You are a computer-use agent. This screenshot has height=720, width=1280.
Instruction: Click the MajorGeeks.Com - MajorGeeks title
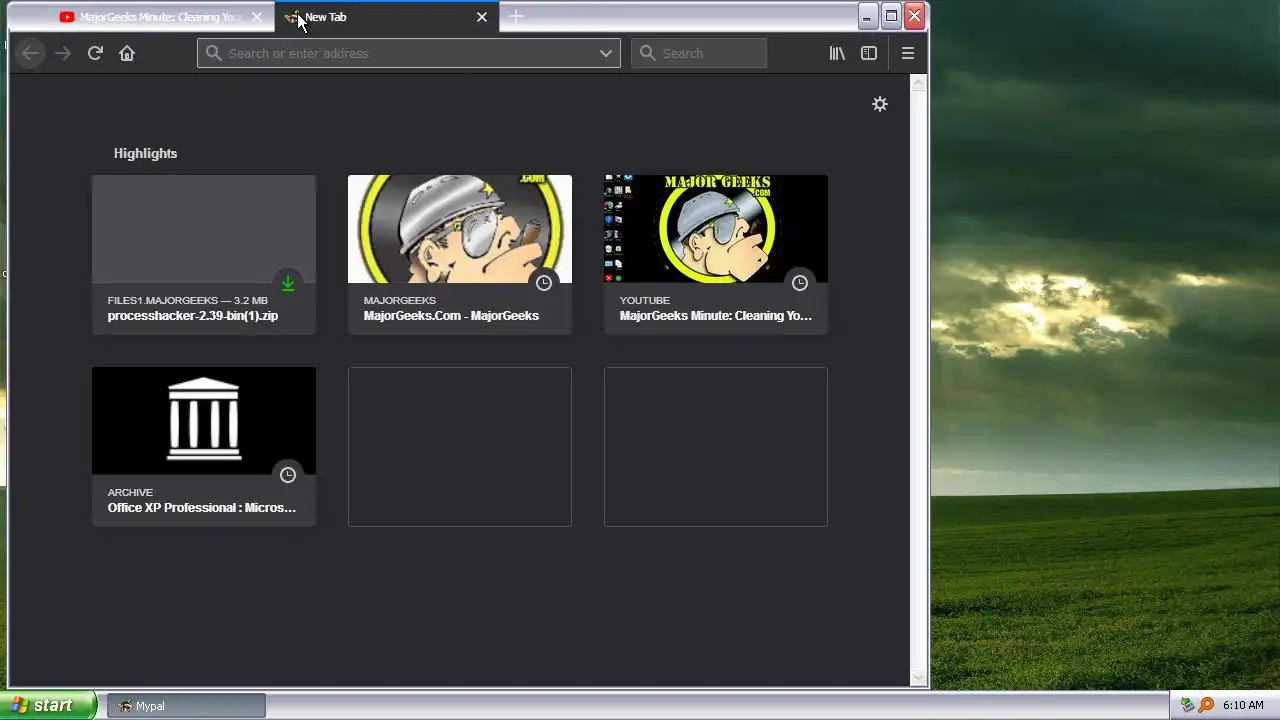click(x=451, y=316)
